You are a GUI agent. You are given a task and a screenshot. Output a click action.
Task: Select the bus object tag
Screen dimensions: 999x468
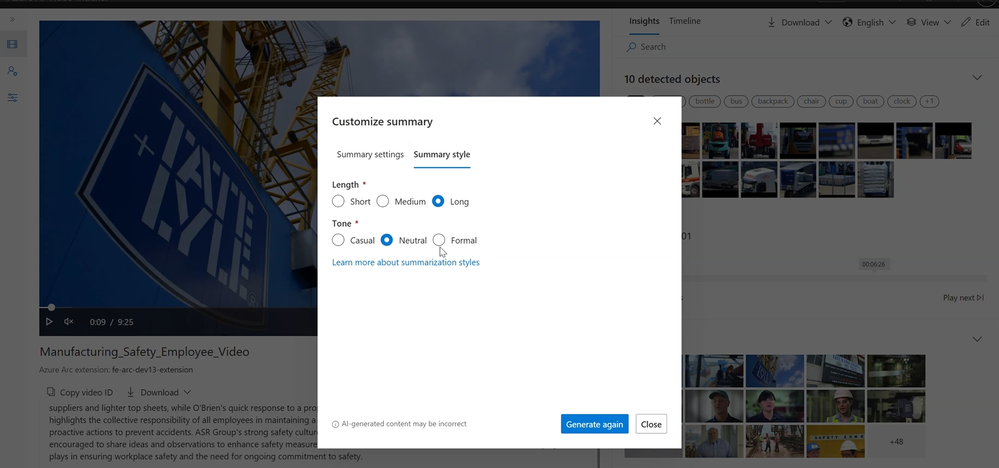[x=736, y=101]
